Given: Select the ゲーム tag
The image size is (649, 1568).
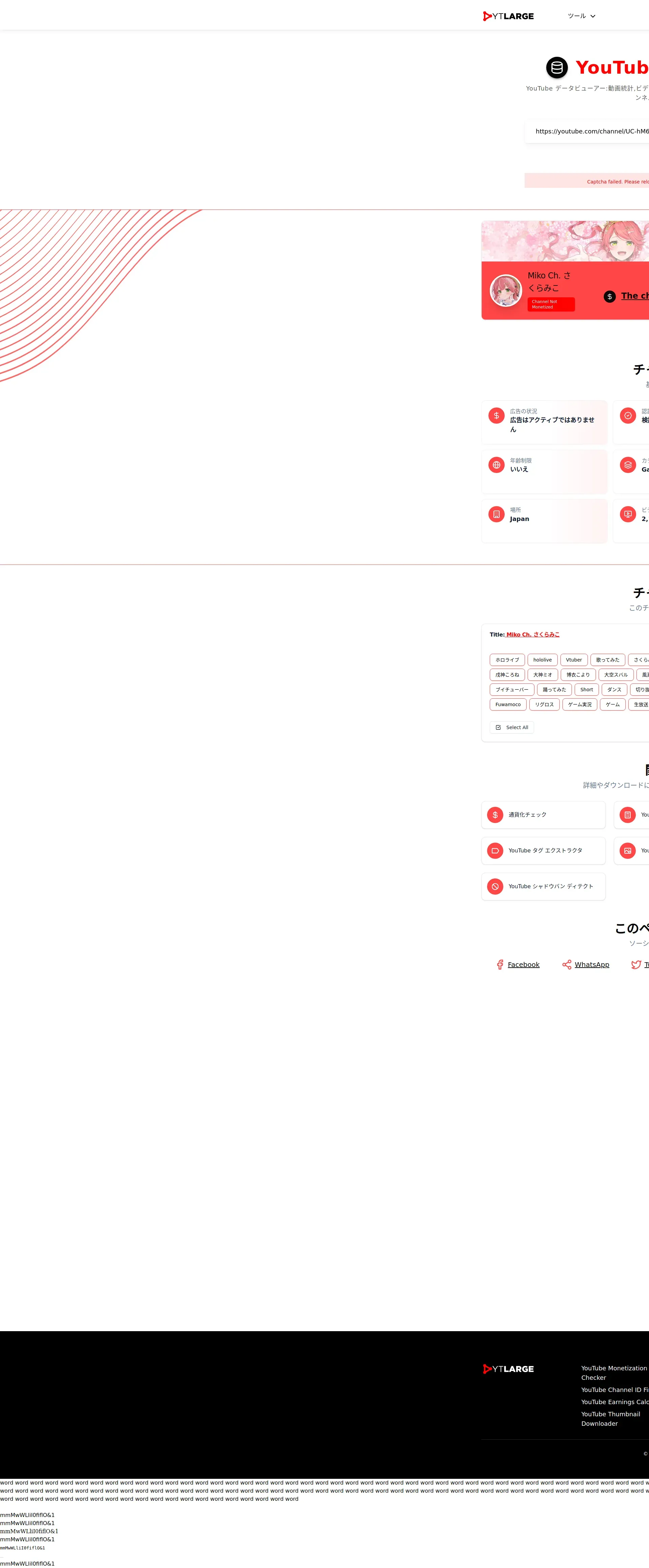Looking at the screenshot, I should tap(612, 705).
